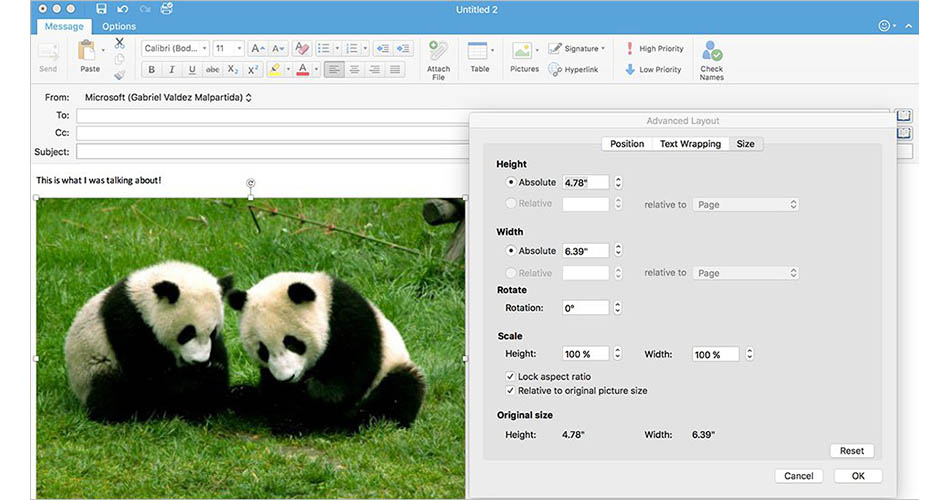Increase font size with A-up icon

(x=257, y=48)
